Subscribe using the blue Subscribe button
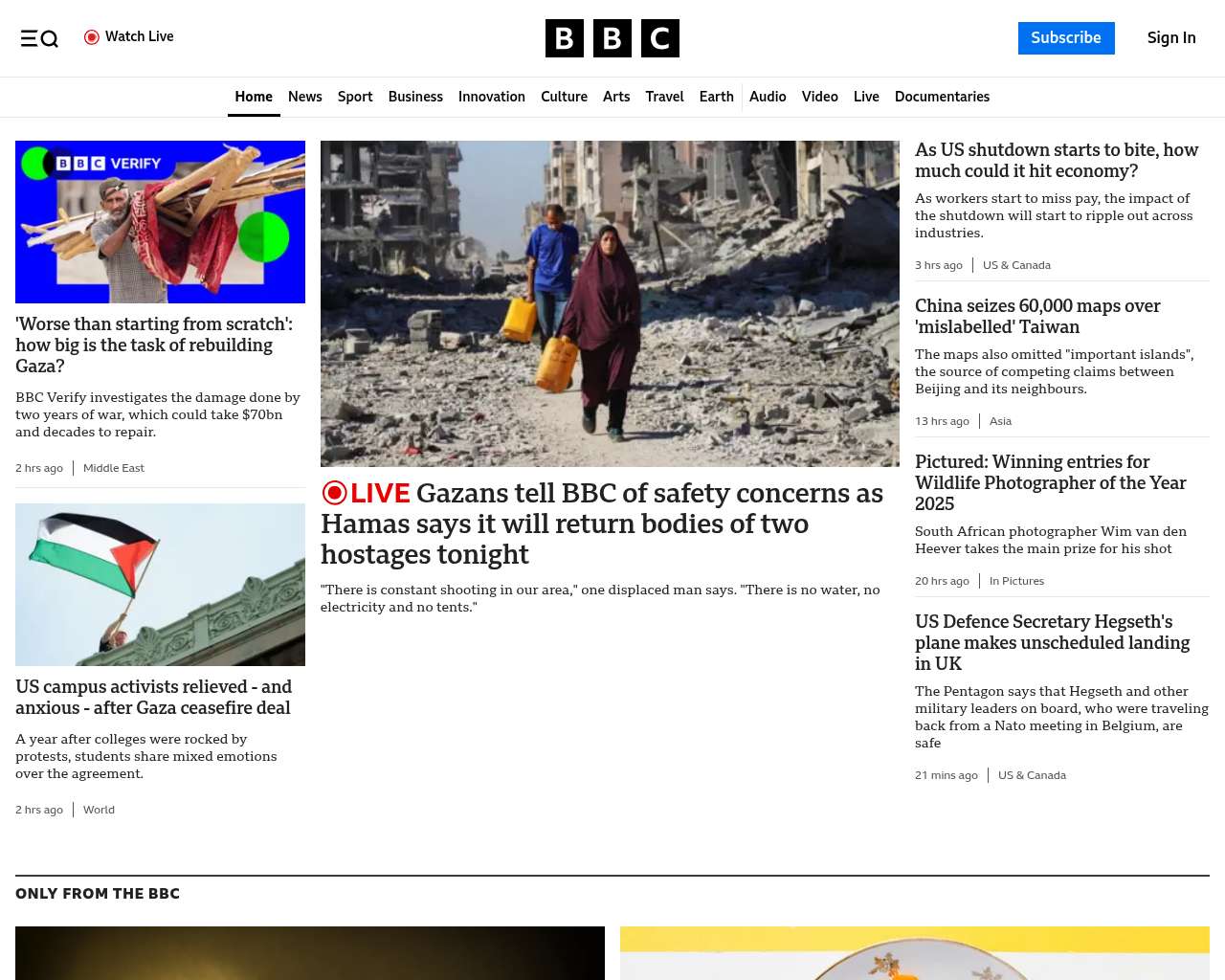The image size is (1225, 980). [x=1065, y=38]
